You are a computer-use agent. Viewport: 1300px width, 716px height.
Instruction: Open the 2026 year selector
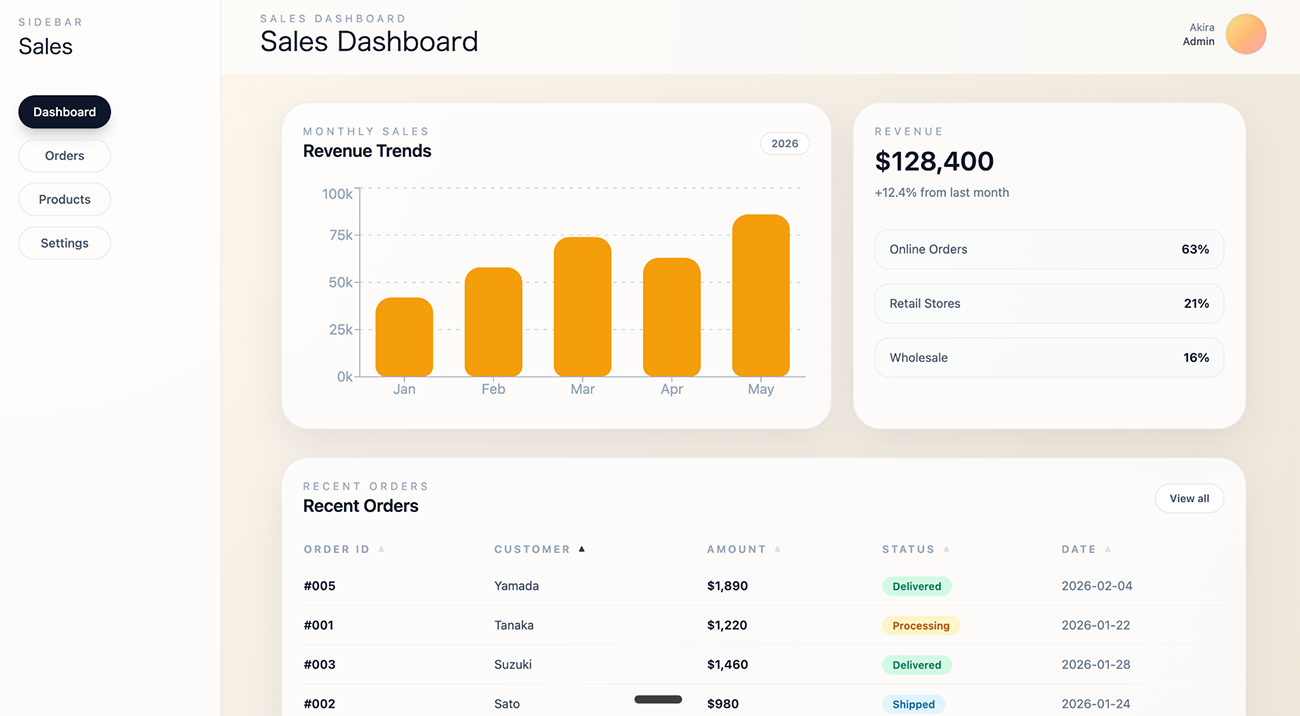785,144
